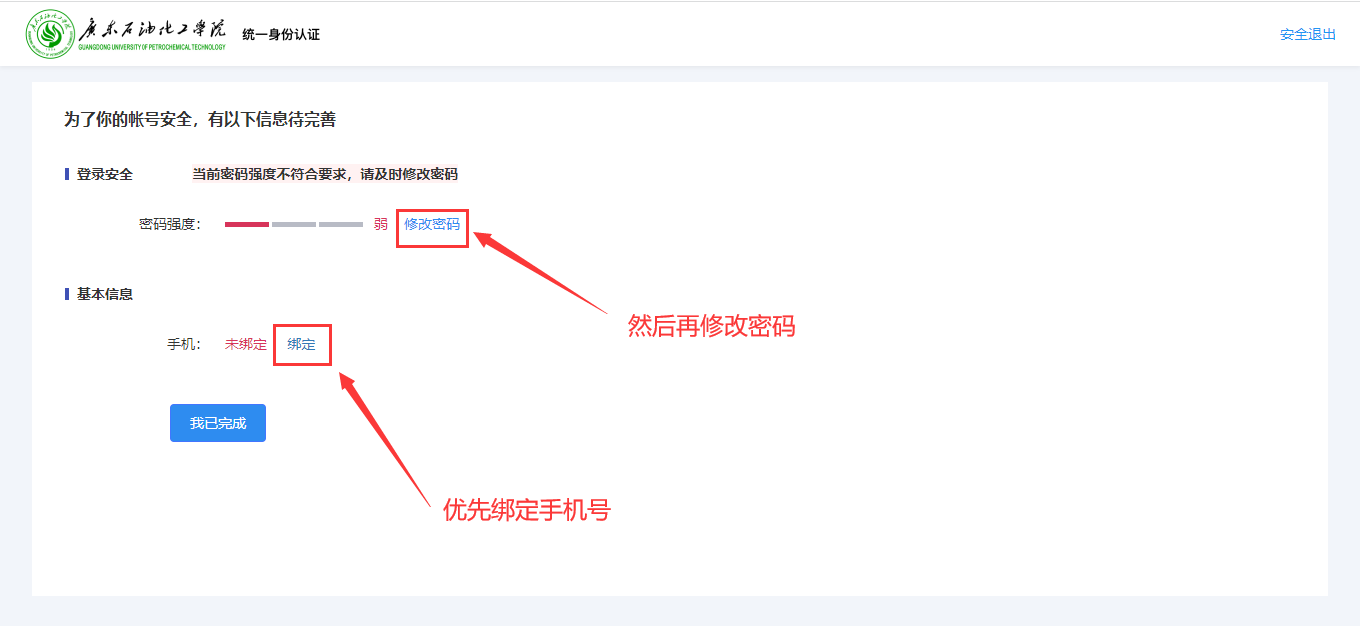Viewport: 1360px width, 626px height.
Task: Click the 然后再修改密码 red annotation
Action: (x=711, y=326)
